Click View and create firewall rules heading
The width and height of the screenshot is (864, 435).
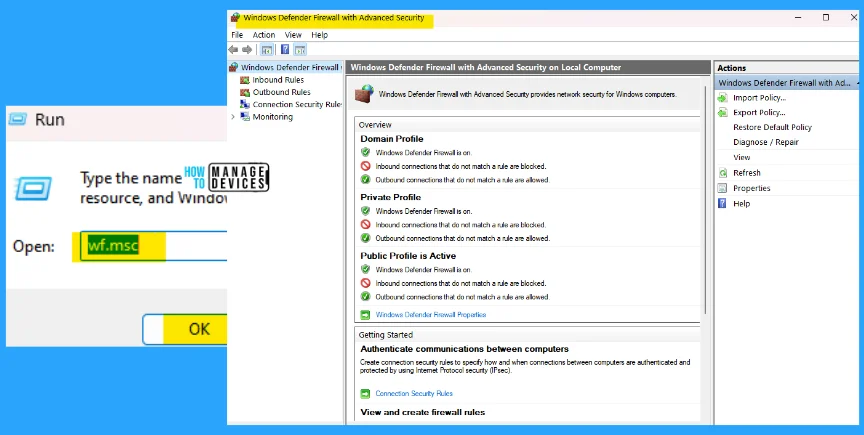click(x=423, y=412)
